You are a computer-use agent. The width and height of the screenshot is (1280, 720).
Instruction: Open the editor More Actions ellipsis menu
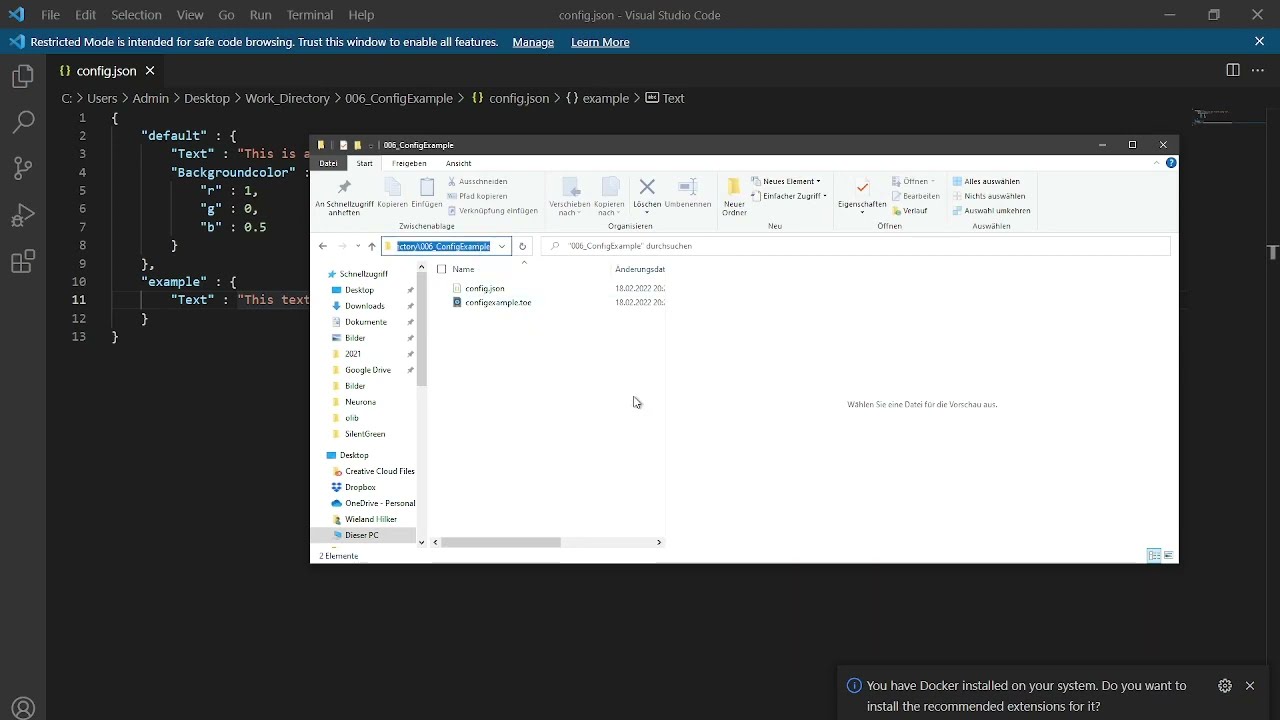tap(1259, 70)
